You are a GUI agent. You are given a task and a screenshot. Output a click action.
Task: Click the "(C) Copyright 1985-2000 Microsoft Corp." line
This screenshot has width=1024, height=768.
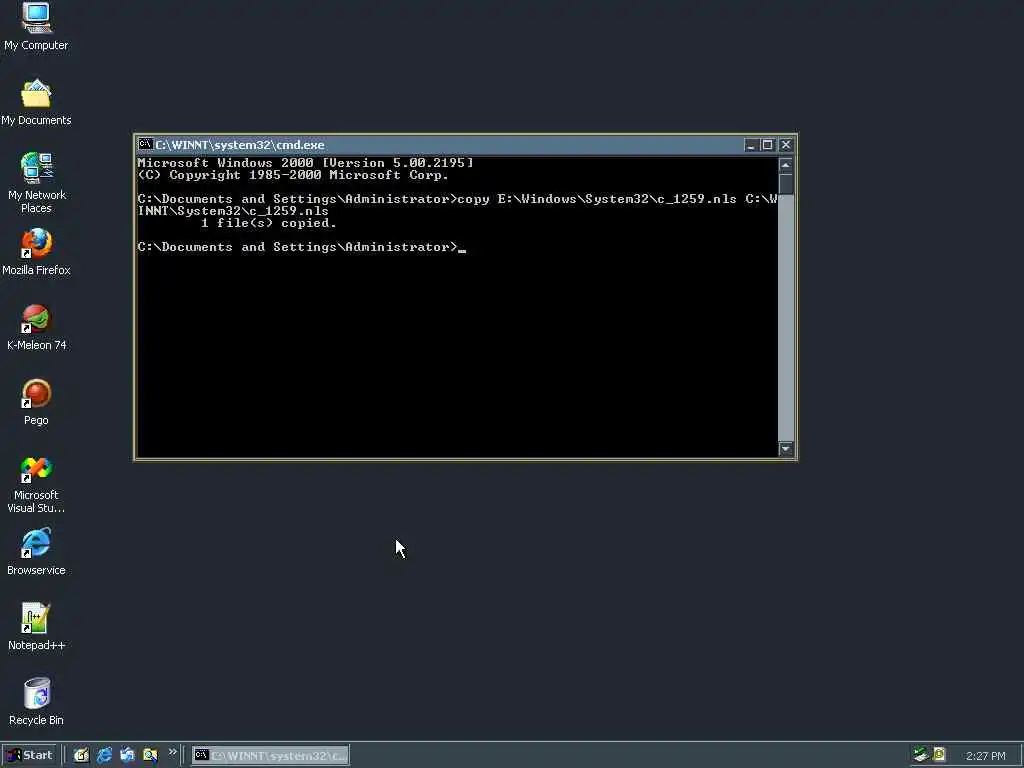(x=293, y=175)
